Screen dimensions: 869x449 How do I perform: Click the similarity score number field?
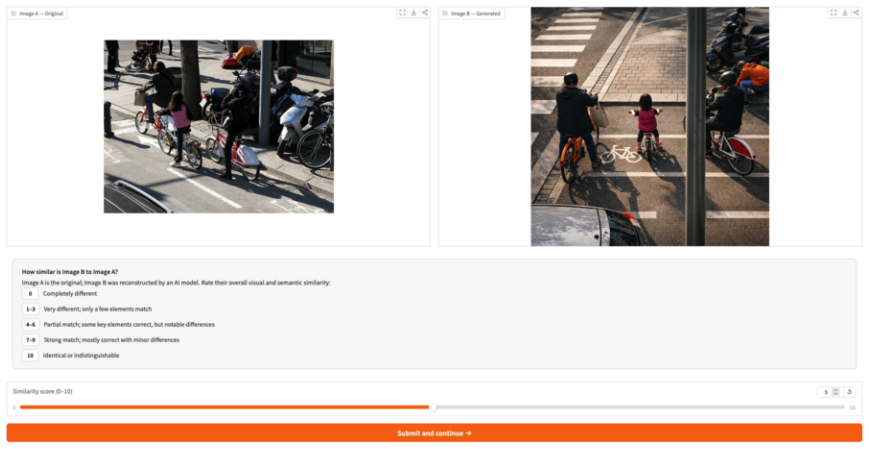tap(825, 392)
